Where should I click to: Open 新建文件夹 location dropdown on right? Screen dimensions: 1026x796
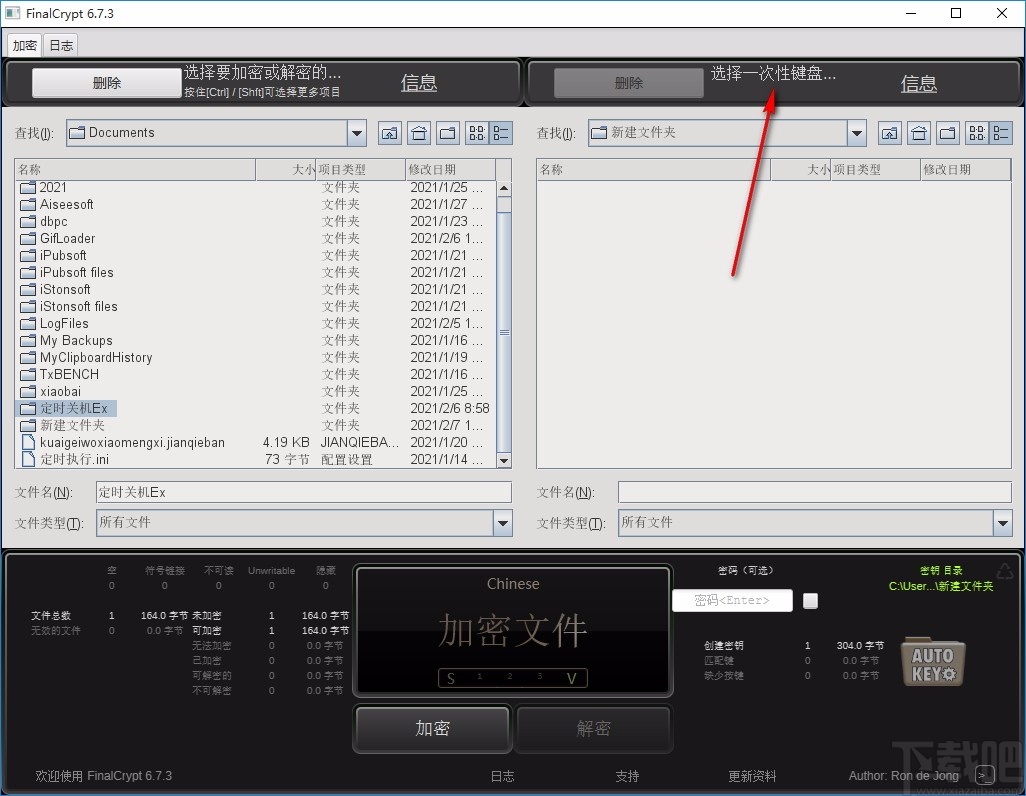point(856,132)
